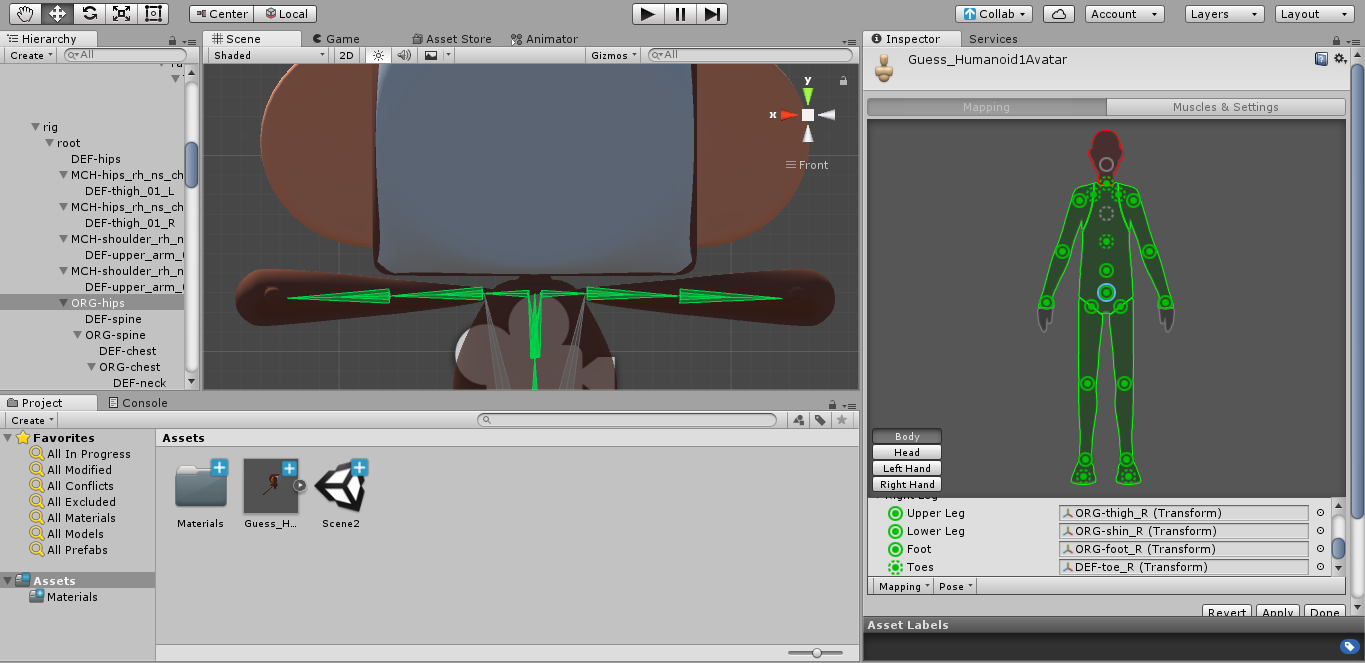Adjust the asset thumbnail size slider
Viewport: 1365px width, 663px height.
[x=817, y=652]
